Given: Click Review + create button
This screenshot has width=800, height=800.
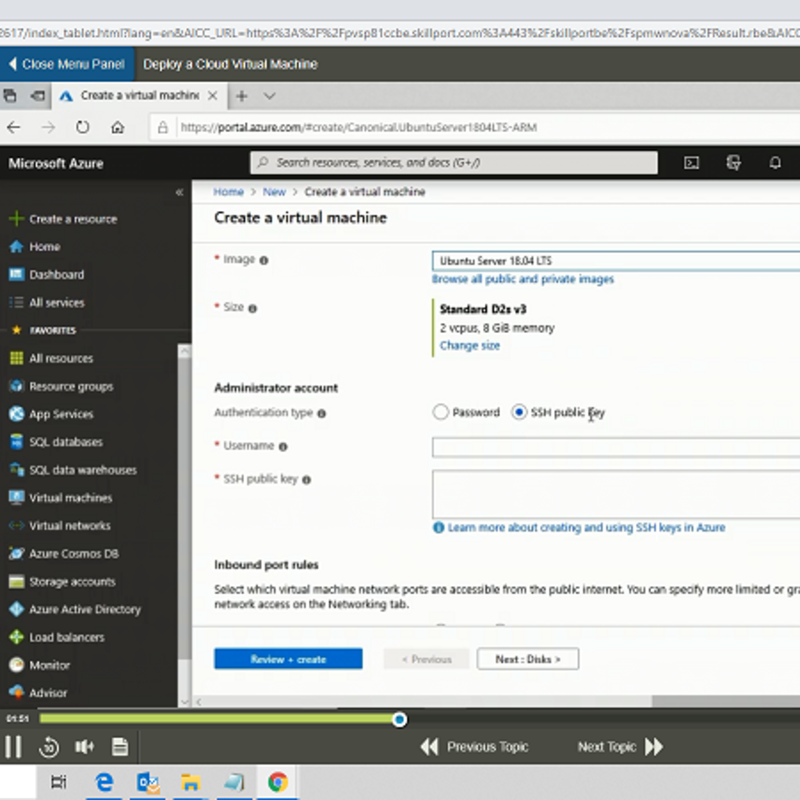Looking at the screenshot, I should click(288, 659).
